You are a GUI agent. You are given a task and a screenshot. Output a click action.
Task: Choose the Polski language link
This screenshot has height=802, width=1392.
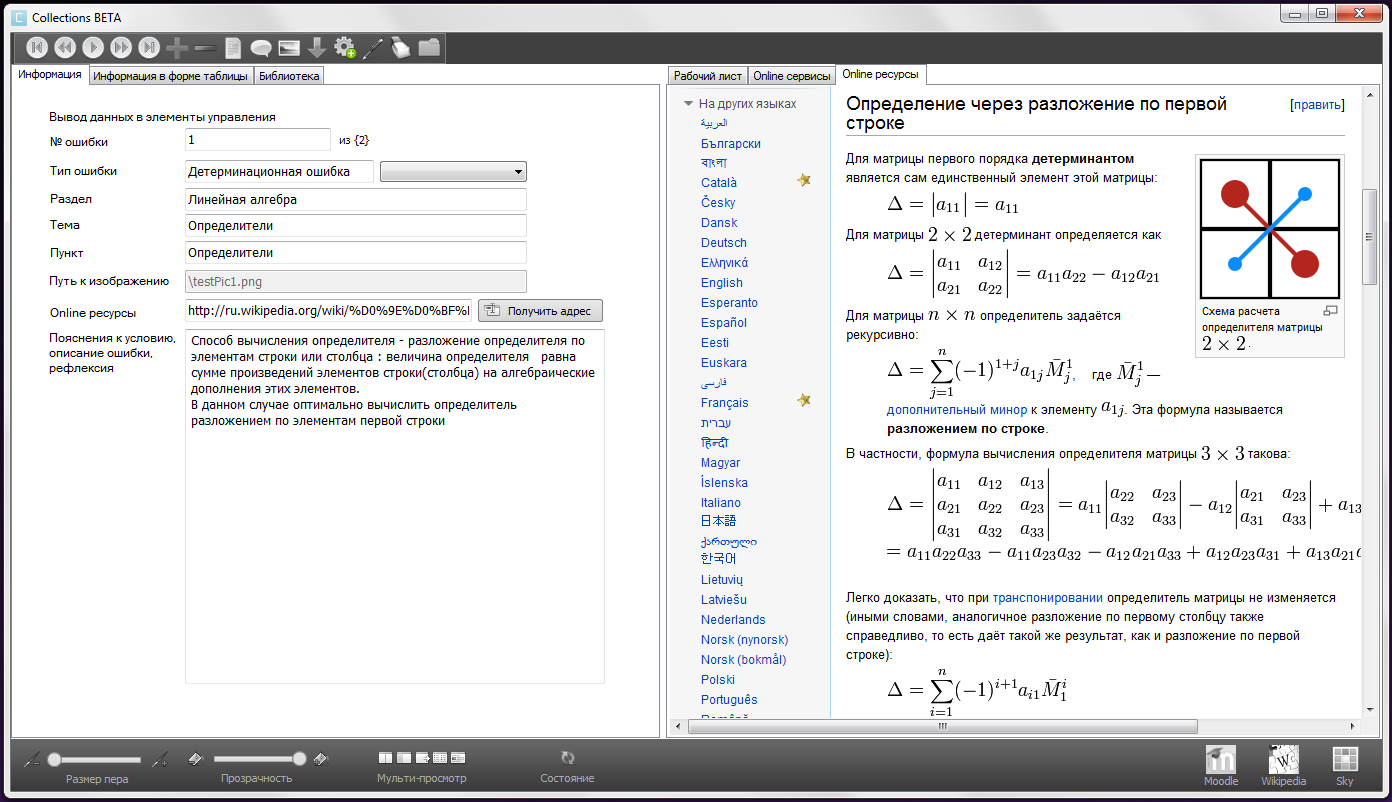coord(718,680)
